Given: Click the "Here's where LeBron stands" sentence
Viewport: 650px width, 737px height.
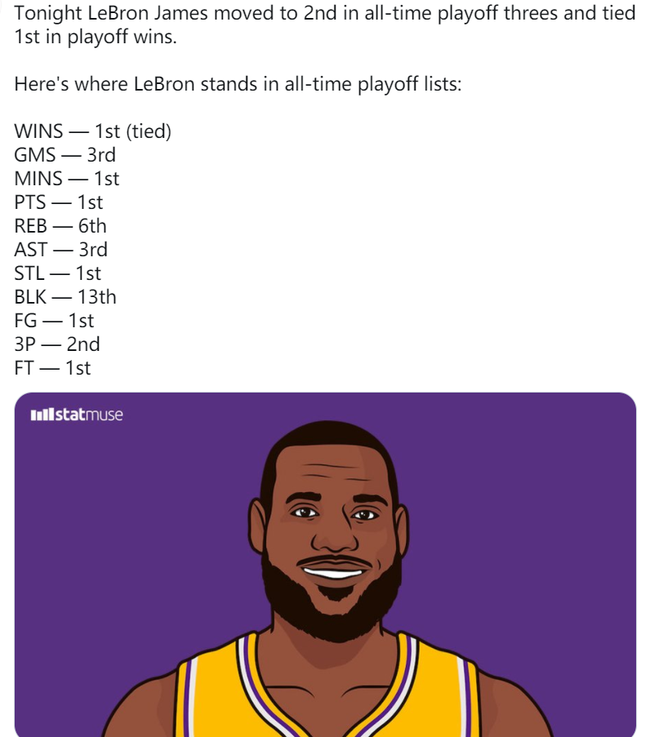Looking at the screenshot, I should click(238, 85).
